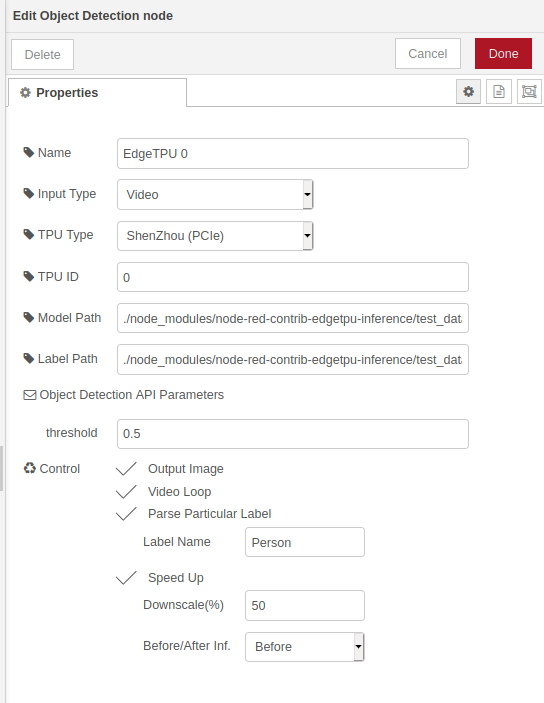The image size is (544, 703).
Task: Open node properties gear icon
Action: click(x=468, y=92)
